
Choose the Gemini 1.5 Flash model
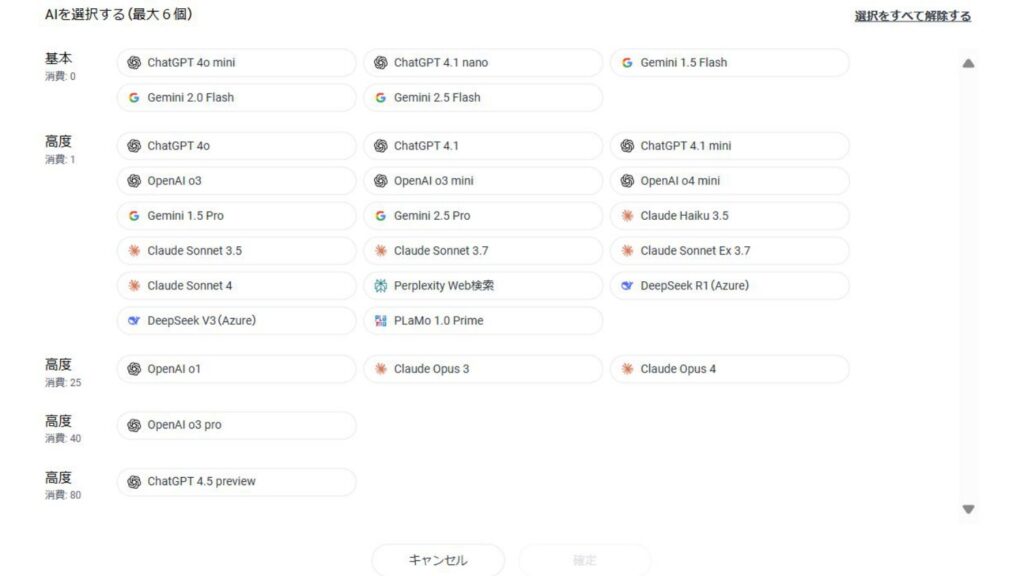[x=729, y=63]
